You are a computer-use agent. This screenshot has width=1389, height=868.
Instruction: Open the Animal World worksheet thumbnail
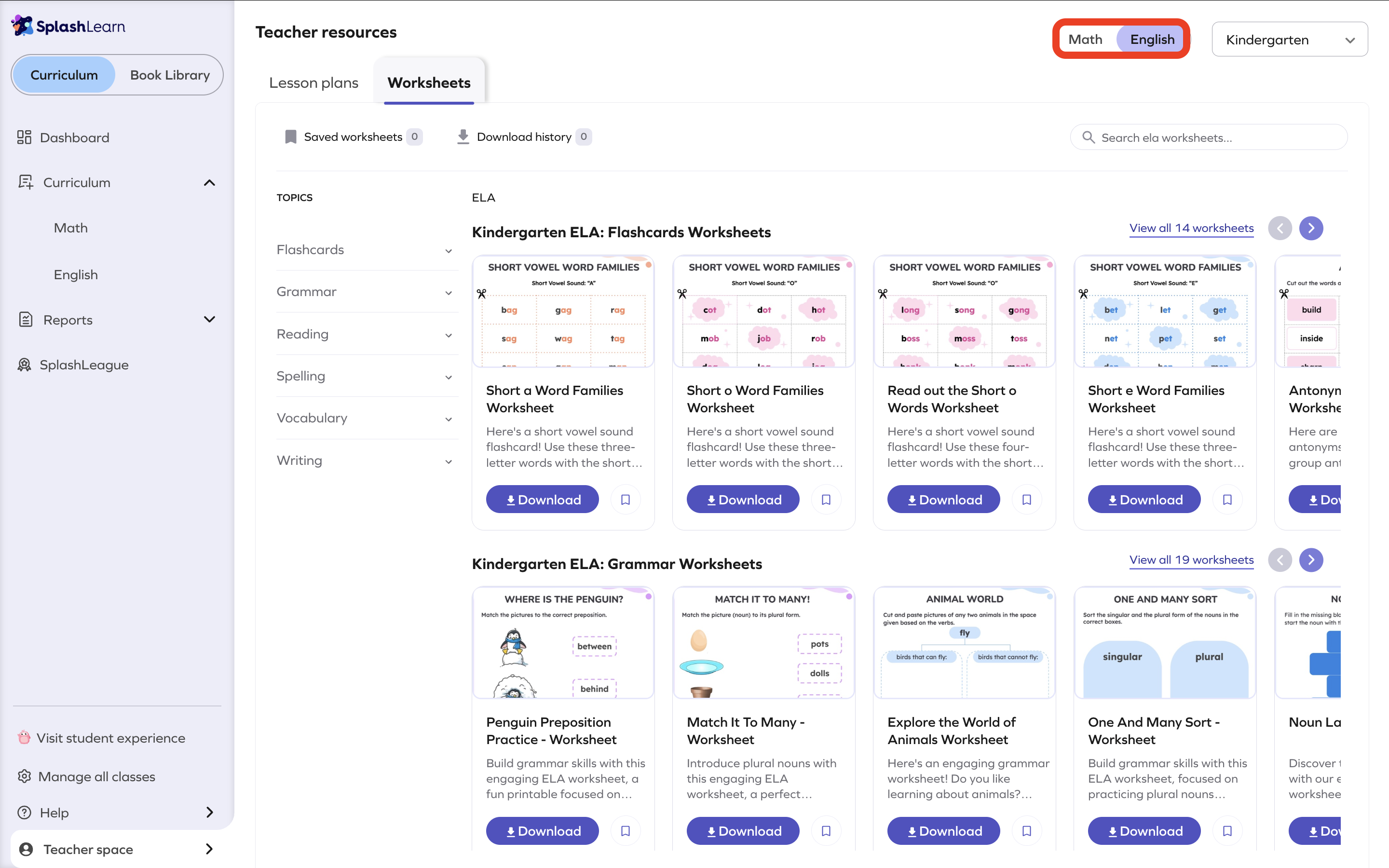point(964,642)
